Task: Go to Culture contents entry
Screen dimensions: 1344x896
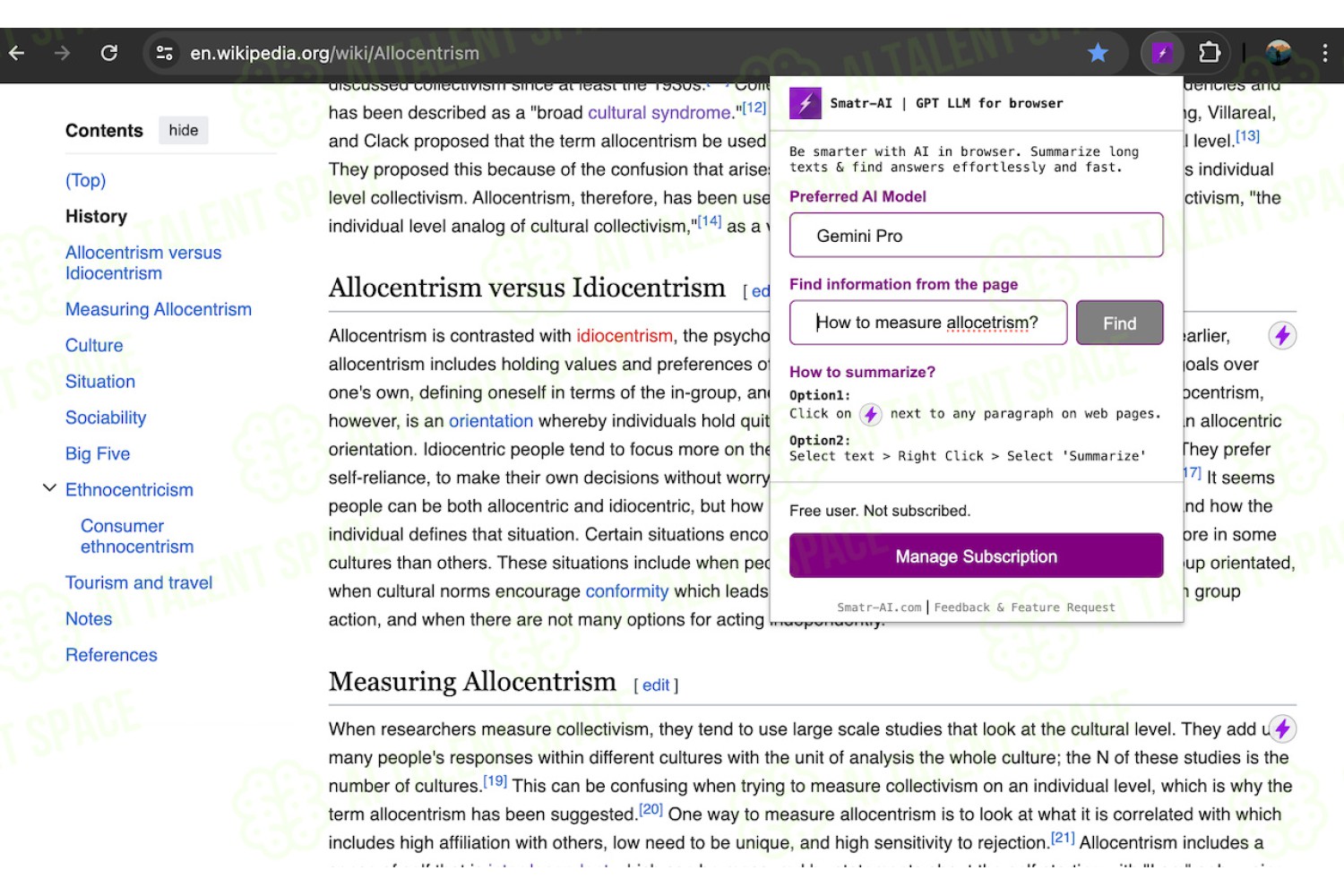Action: pyautogui.click(x=94, y=345)
